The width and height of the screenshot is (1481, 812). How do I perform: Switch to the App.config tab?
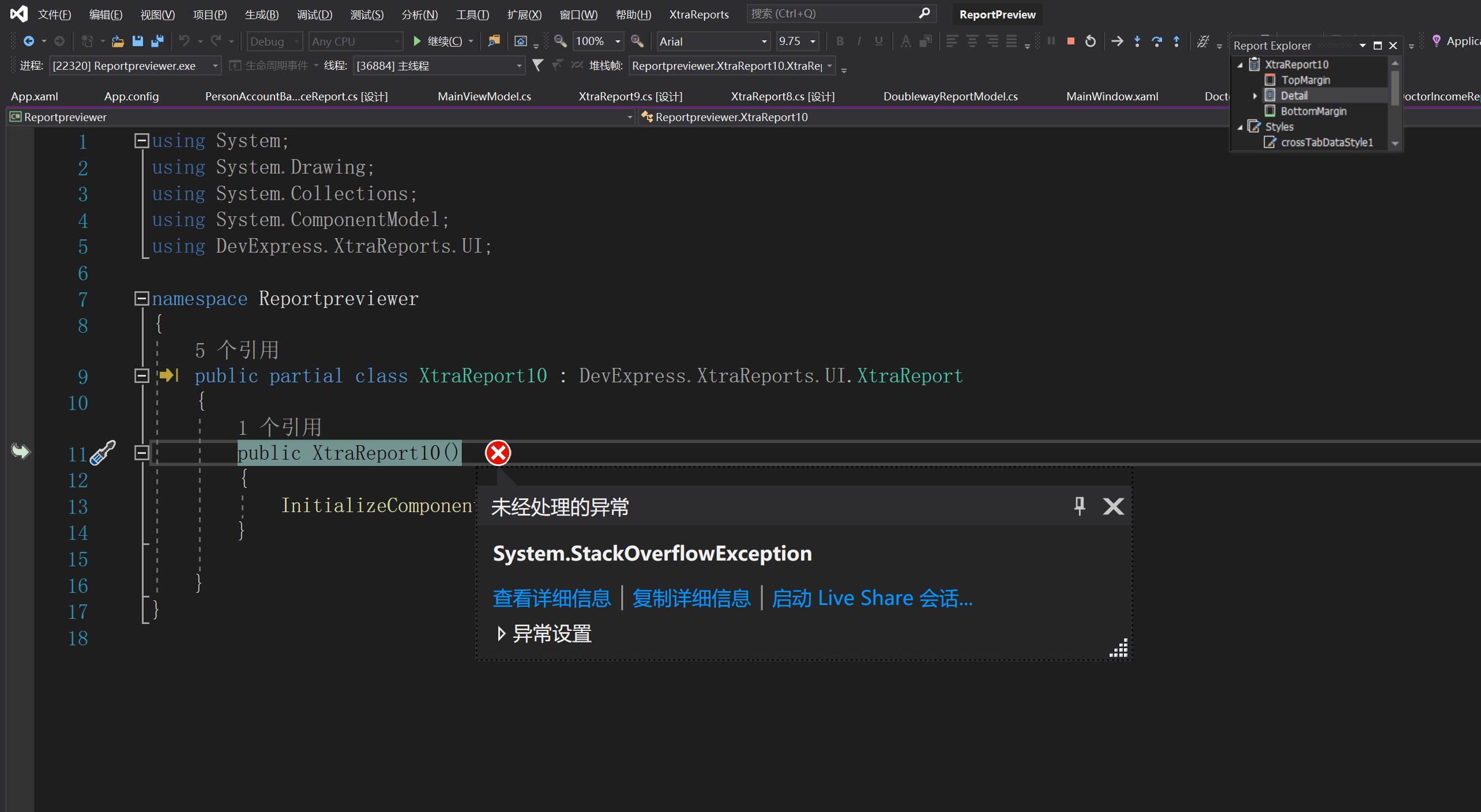tap(131, 96)
